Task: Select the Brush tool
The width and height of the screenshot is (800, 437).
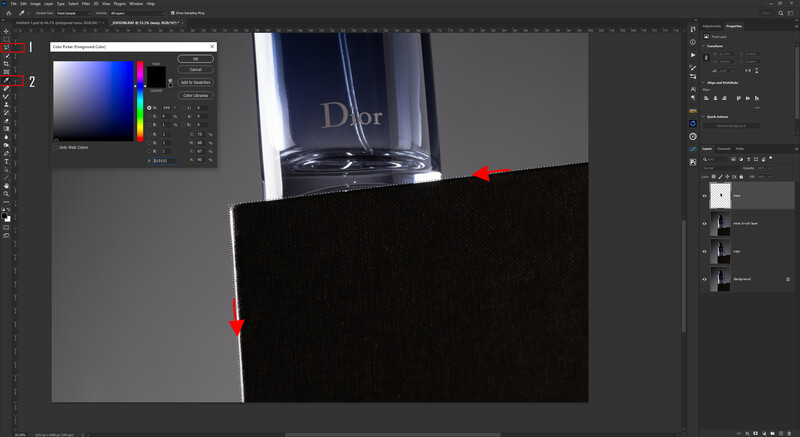Action: [x=6, y=96]
